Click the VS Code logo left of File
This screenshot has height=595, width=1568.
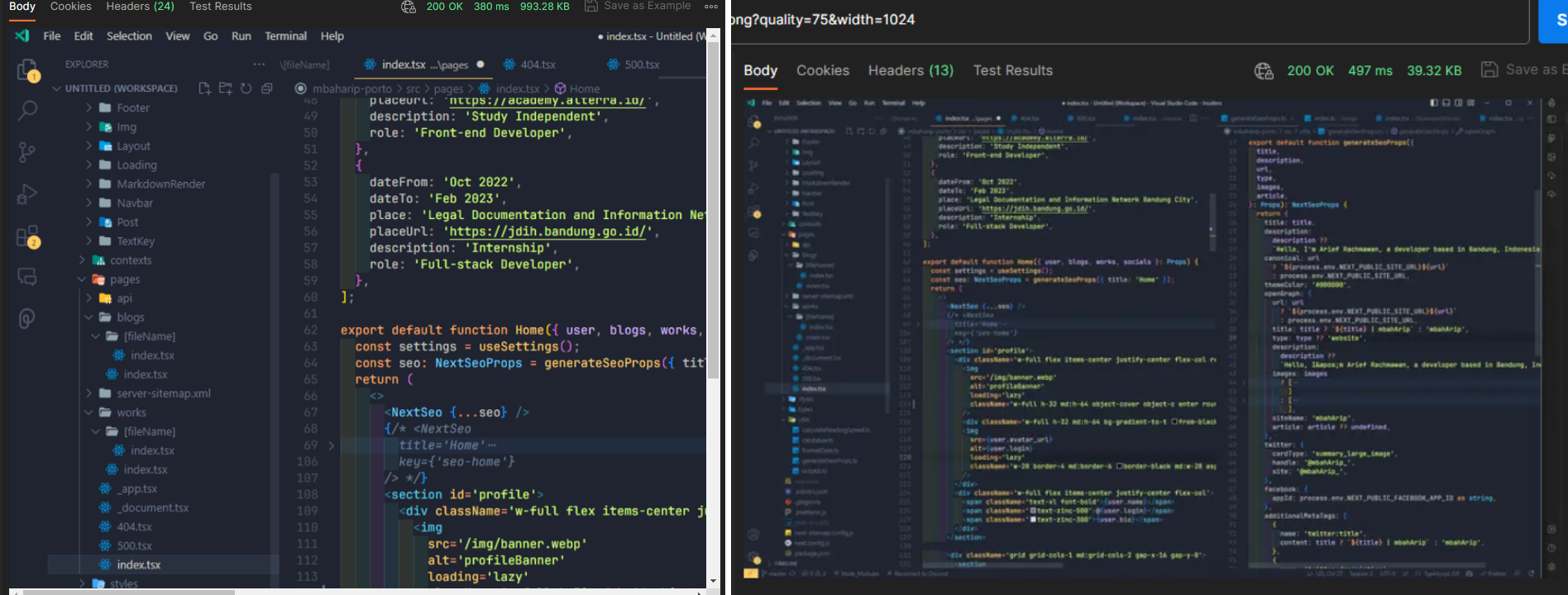(x=22, y=36)
